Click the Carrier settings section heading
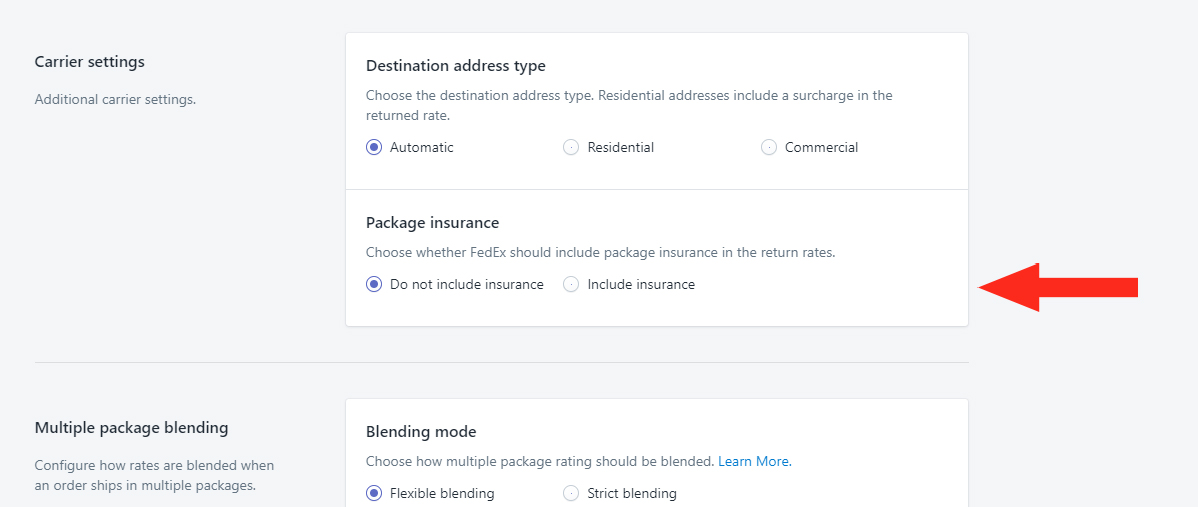Image resolution: width=1198 pixels, height=507 pixels. point(89,62)
